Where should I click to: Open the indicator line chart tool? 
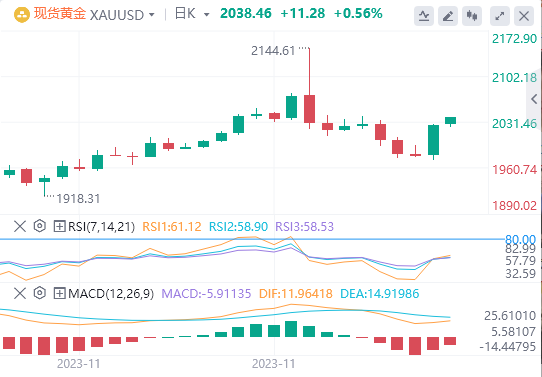(424, 16)
